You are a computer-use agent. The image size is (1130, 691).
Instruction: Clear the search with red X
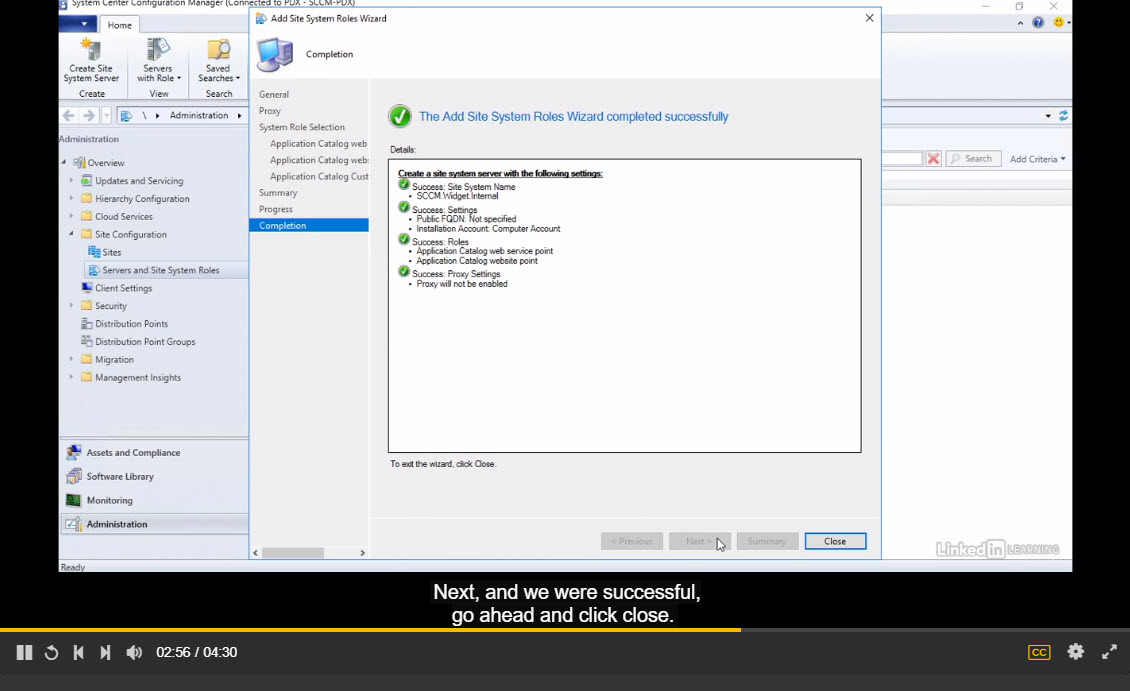(933, 159)
